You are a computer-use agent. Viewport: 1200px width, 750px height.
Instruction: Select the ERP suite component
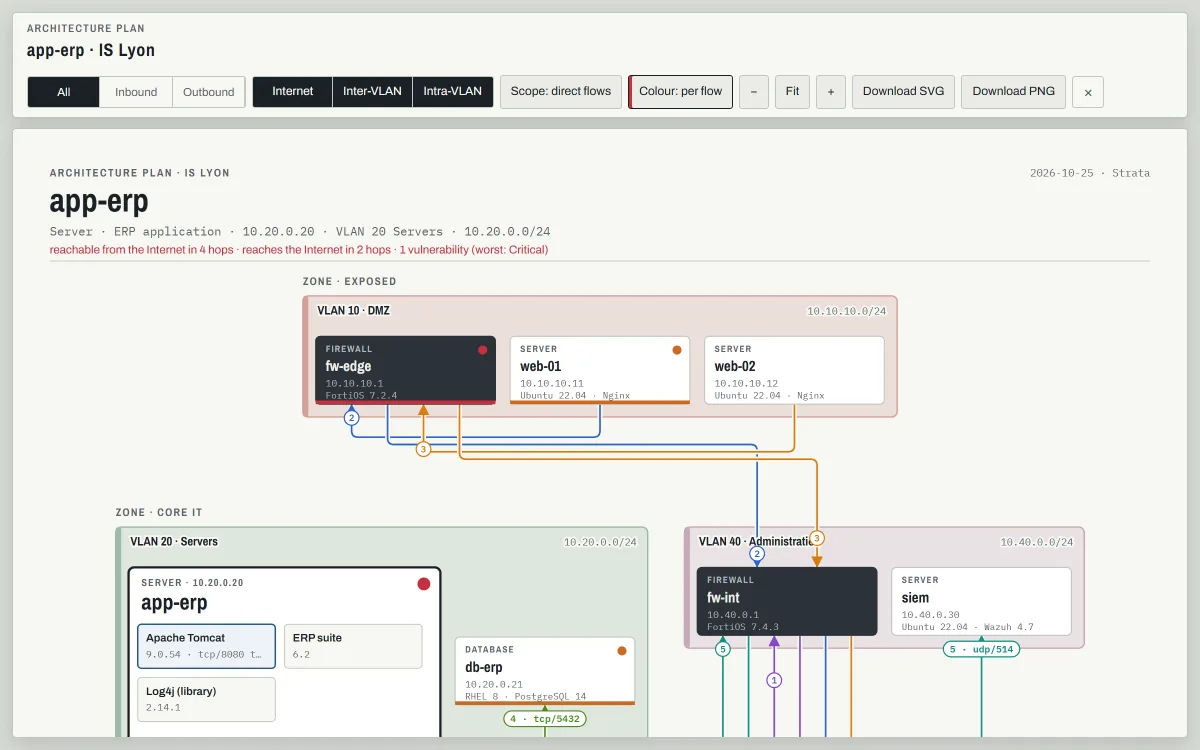(353, 646)
